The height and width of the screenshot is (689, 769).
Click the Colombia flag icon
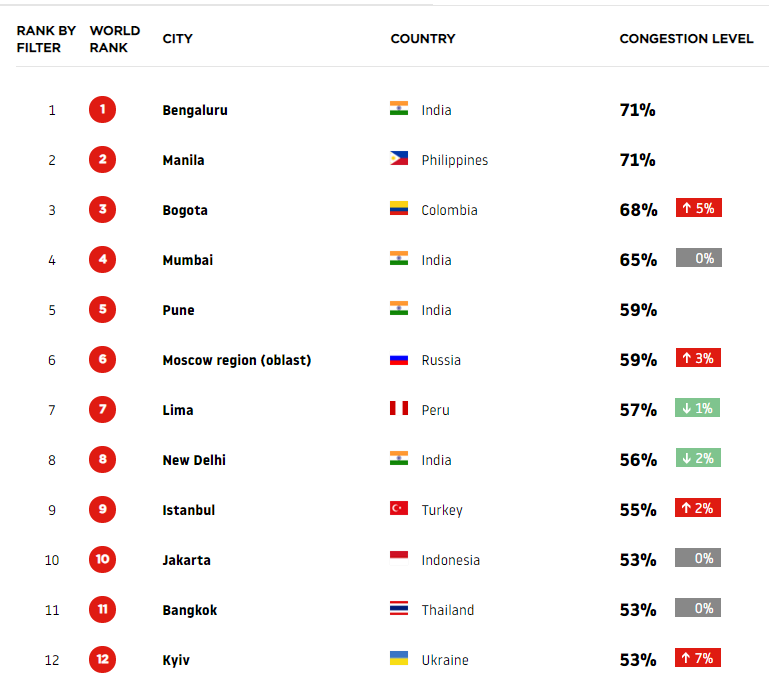pyautogui.click(x=399, y=208)
